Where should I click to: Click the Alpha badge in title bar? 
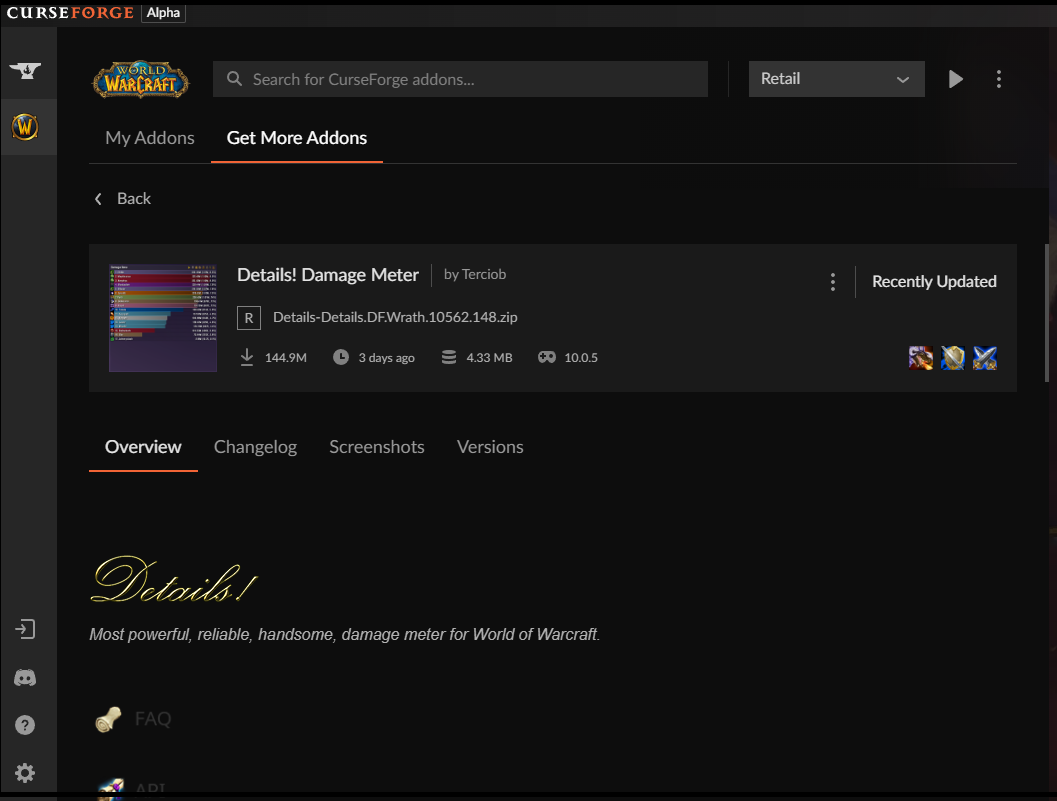[163, 13]
